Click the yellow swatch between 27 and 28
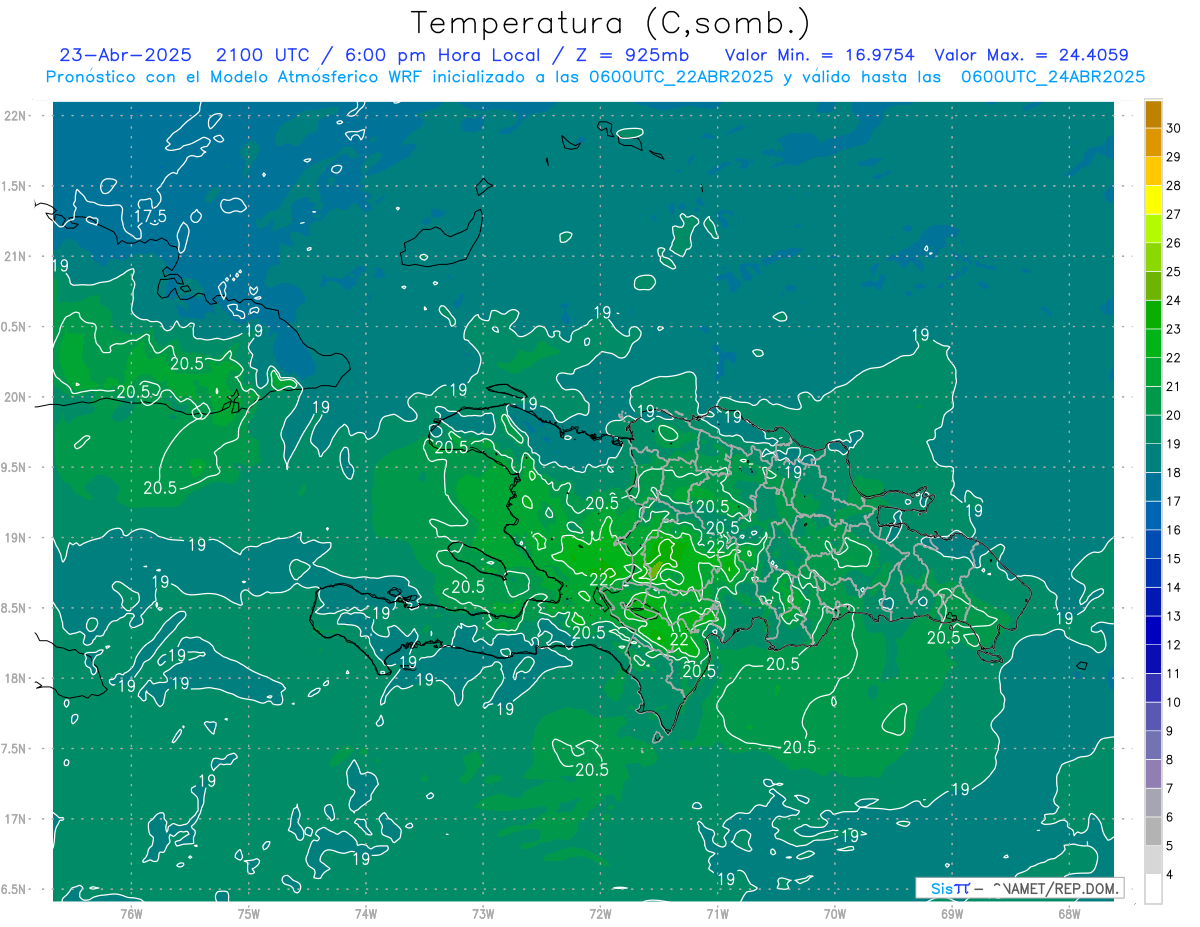Image resolution: width=1200 pixels, height=927 pixels. coord(1154,200)
